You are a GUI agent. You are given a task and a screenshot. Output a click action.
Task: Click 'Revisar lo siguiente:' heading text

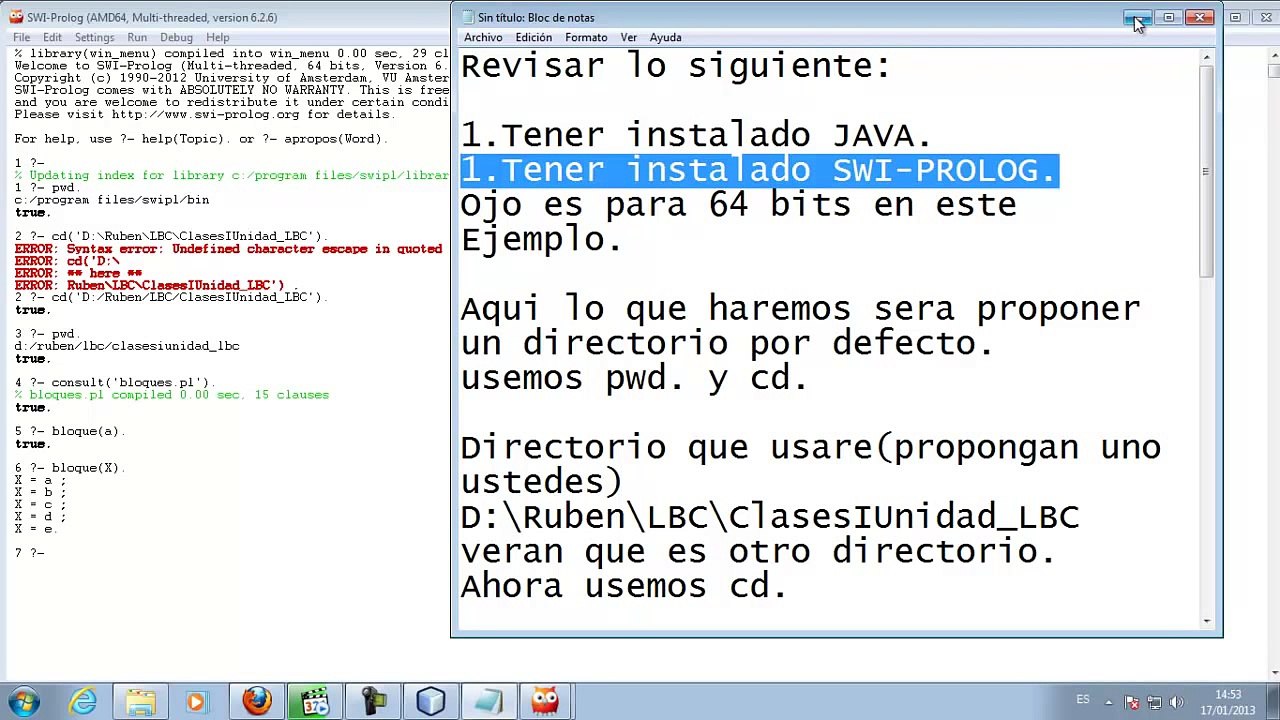click(675, 66)
